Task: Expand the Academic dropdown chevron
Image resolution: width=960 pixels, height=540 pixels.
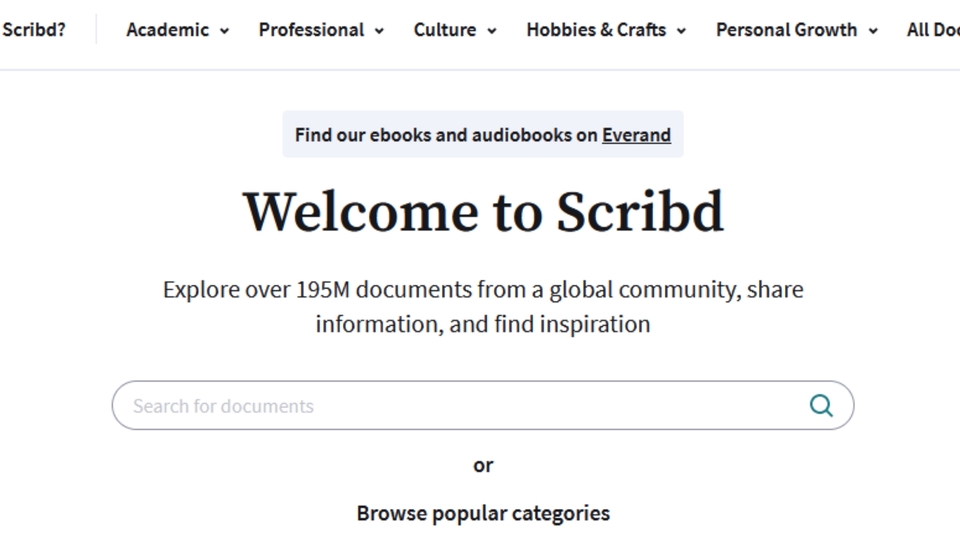Action: point(225,31)
